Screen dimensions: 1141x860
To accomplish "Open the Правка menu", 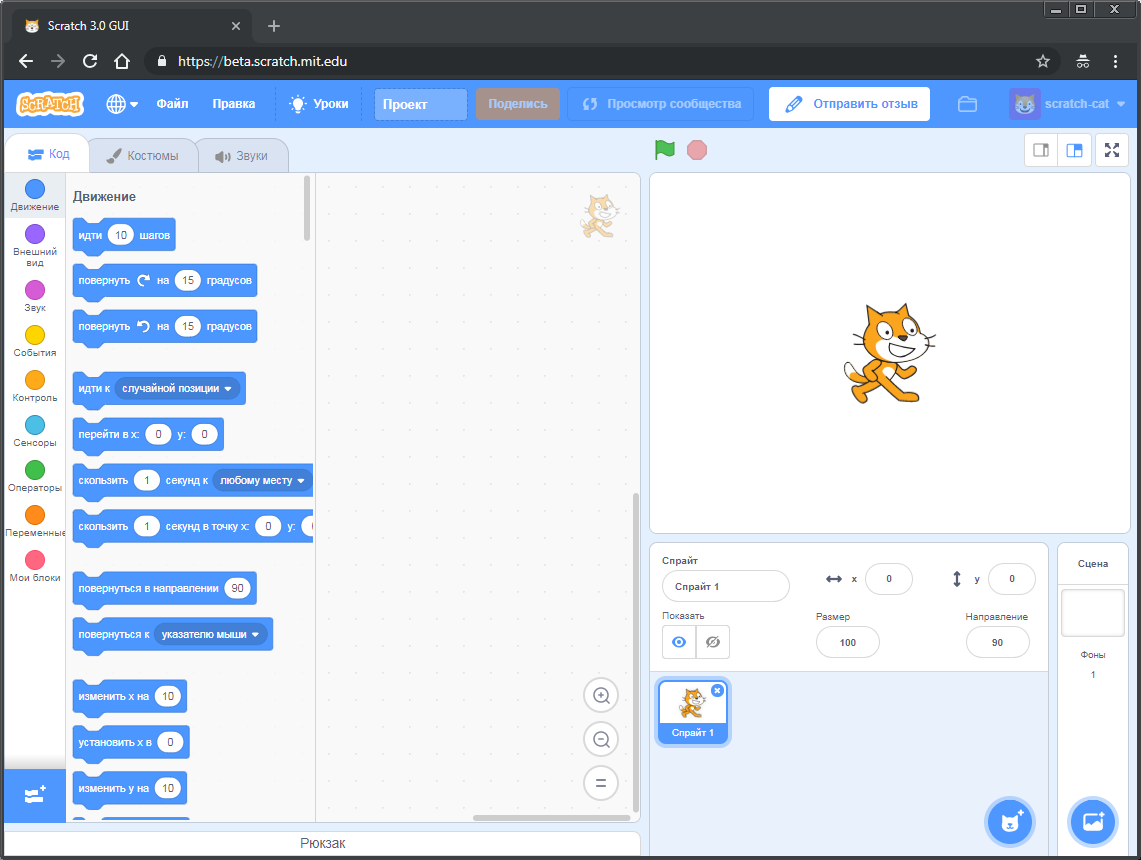I will click(234, 104).
